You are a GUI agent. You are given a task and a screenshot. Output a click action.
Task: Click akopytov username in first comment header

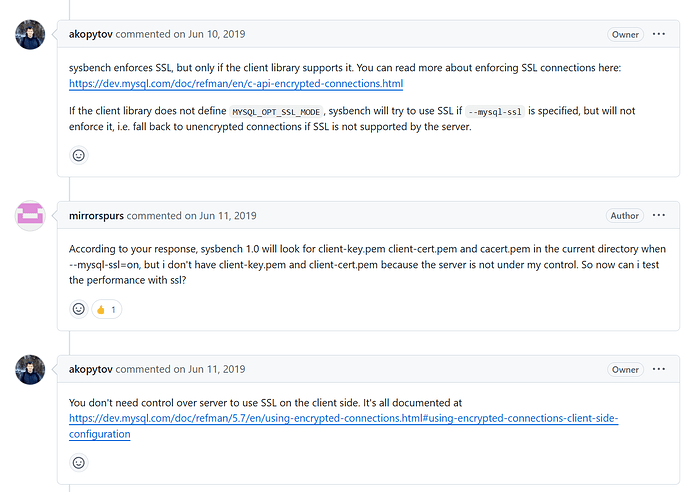97,34
